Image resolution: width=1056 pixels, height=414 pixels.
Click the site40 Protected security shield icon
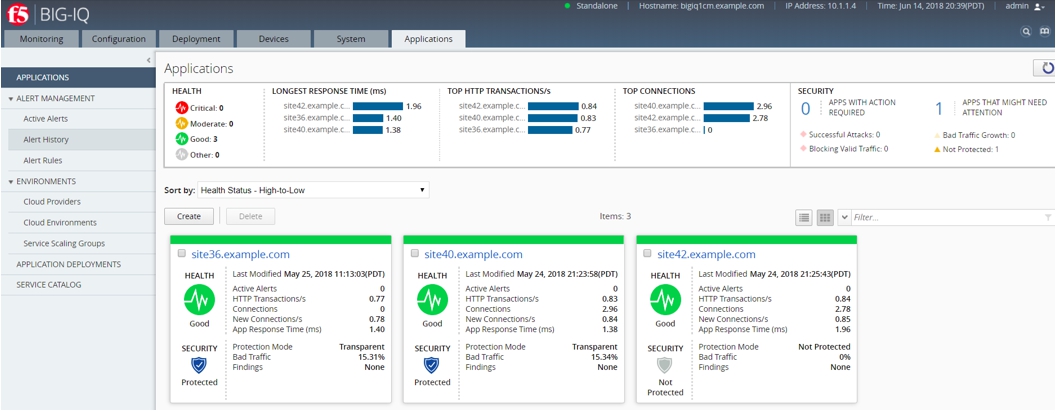[x=432, y=366]
